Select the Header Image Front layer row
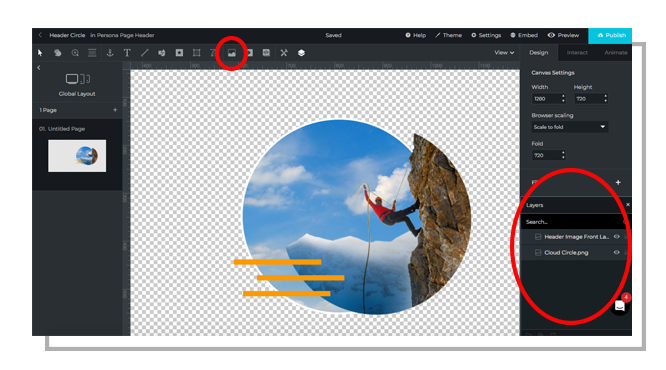Image resolution: width=666 pixels, height=370 pixels. [576, 237]
